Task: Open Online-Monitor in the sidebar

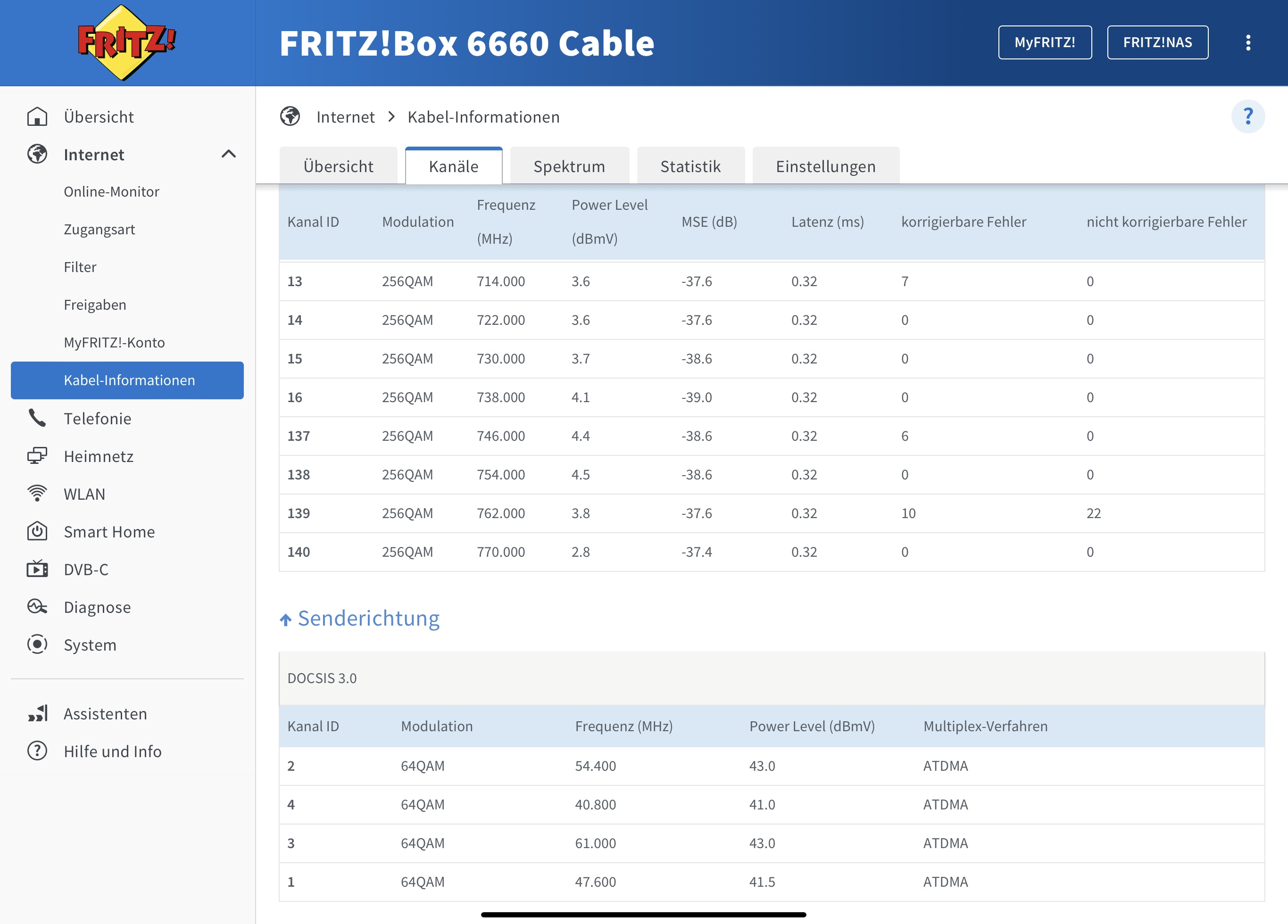Action: (x=111, y=192)
